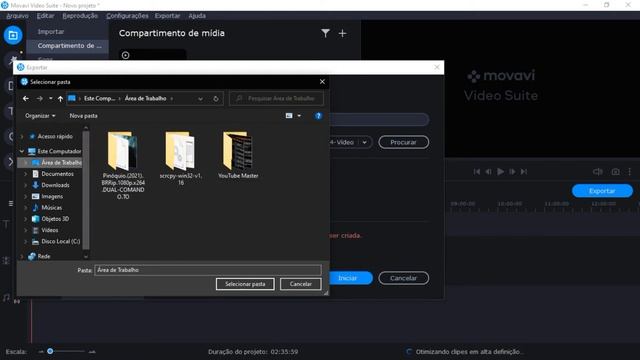Click the navigation pane scrollbar

pos(86,190)
